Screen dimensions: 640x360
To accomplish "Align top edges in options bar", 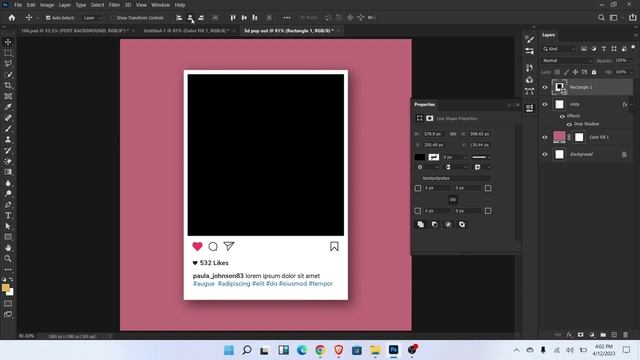I will 233,18.
